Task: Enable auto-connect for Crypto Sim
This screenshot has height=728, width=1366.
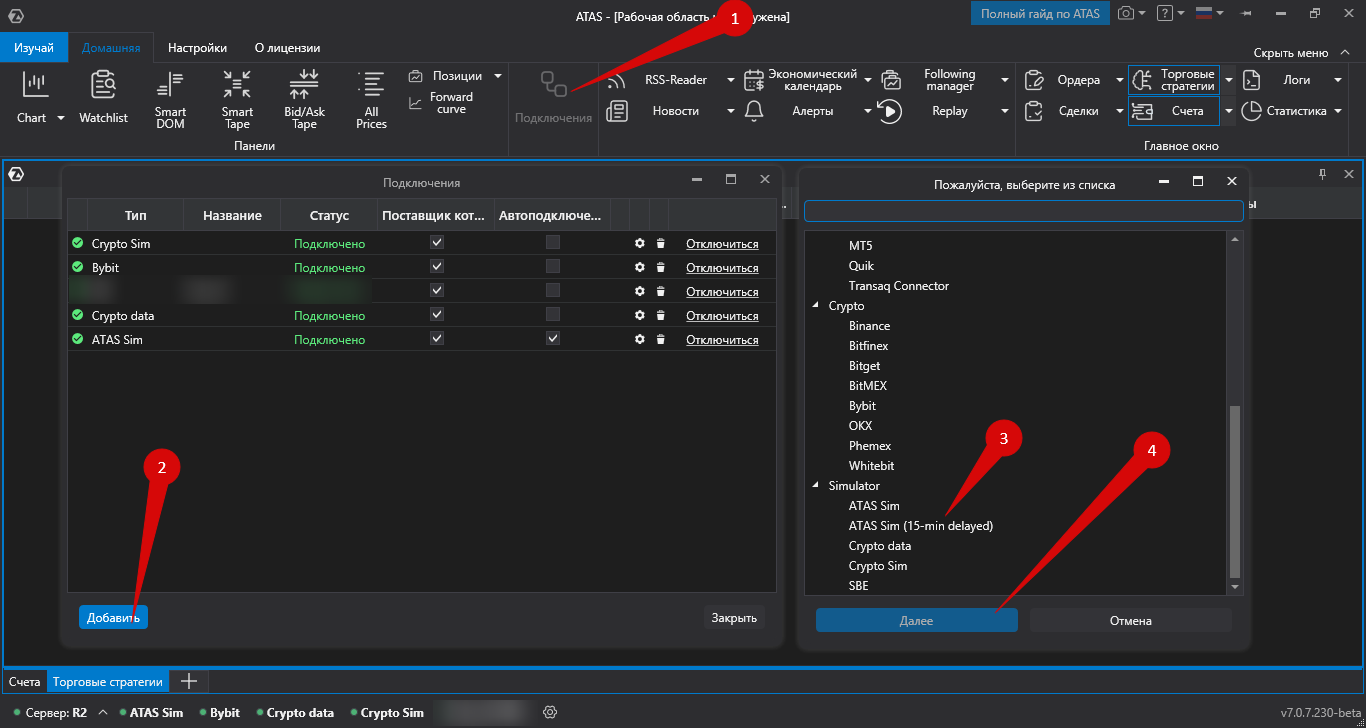Action: tap(553, 242)
